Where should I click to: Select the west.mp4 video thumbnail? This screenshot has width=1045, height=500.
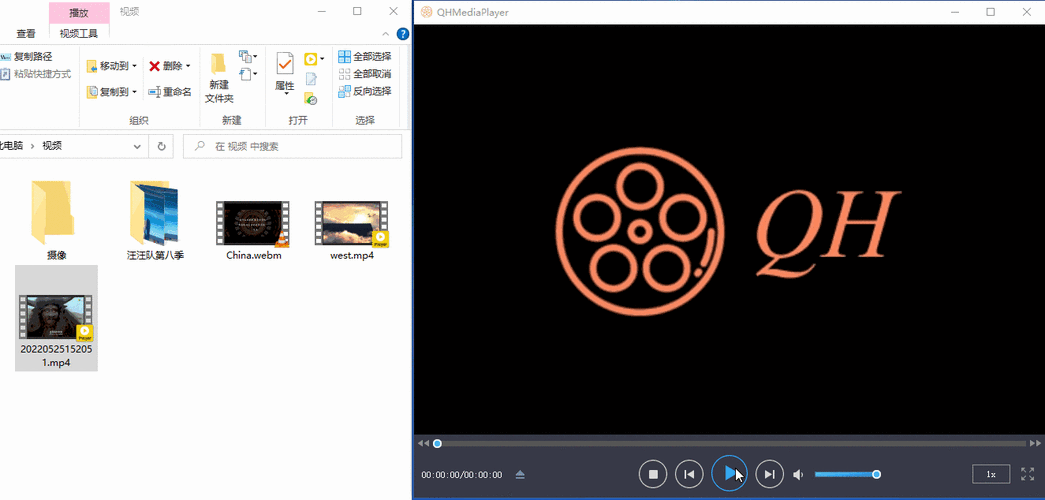coord(351,222)
